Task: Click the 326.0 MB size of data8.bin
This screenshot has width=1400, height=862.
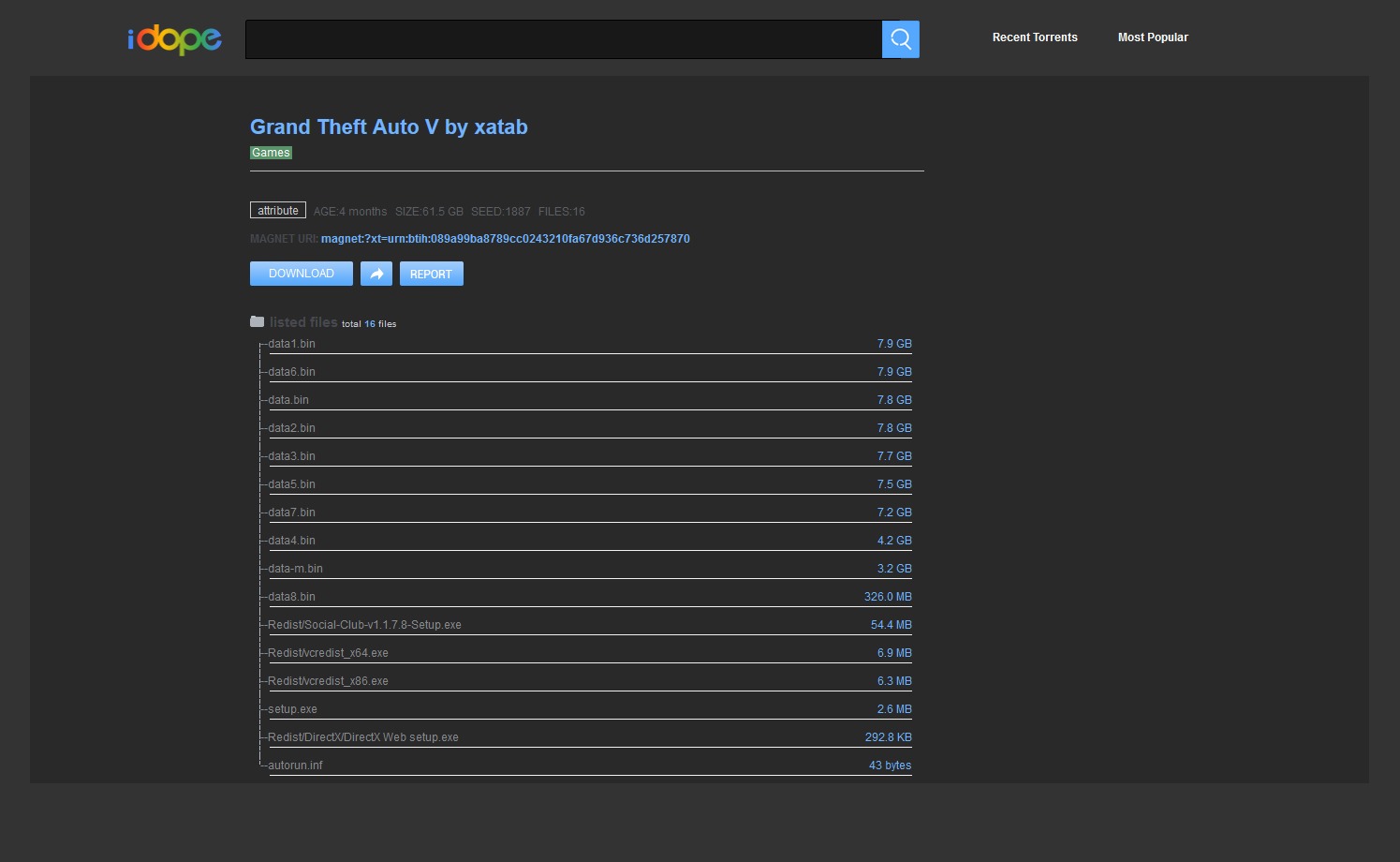Action: [x=888, y=597]
